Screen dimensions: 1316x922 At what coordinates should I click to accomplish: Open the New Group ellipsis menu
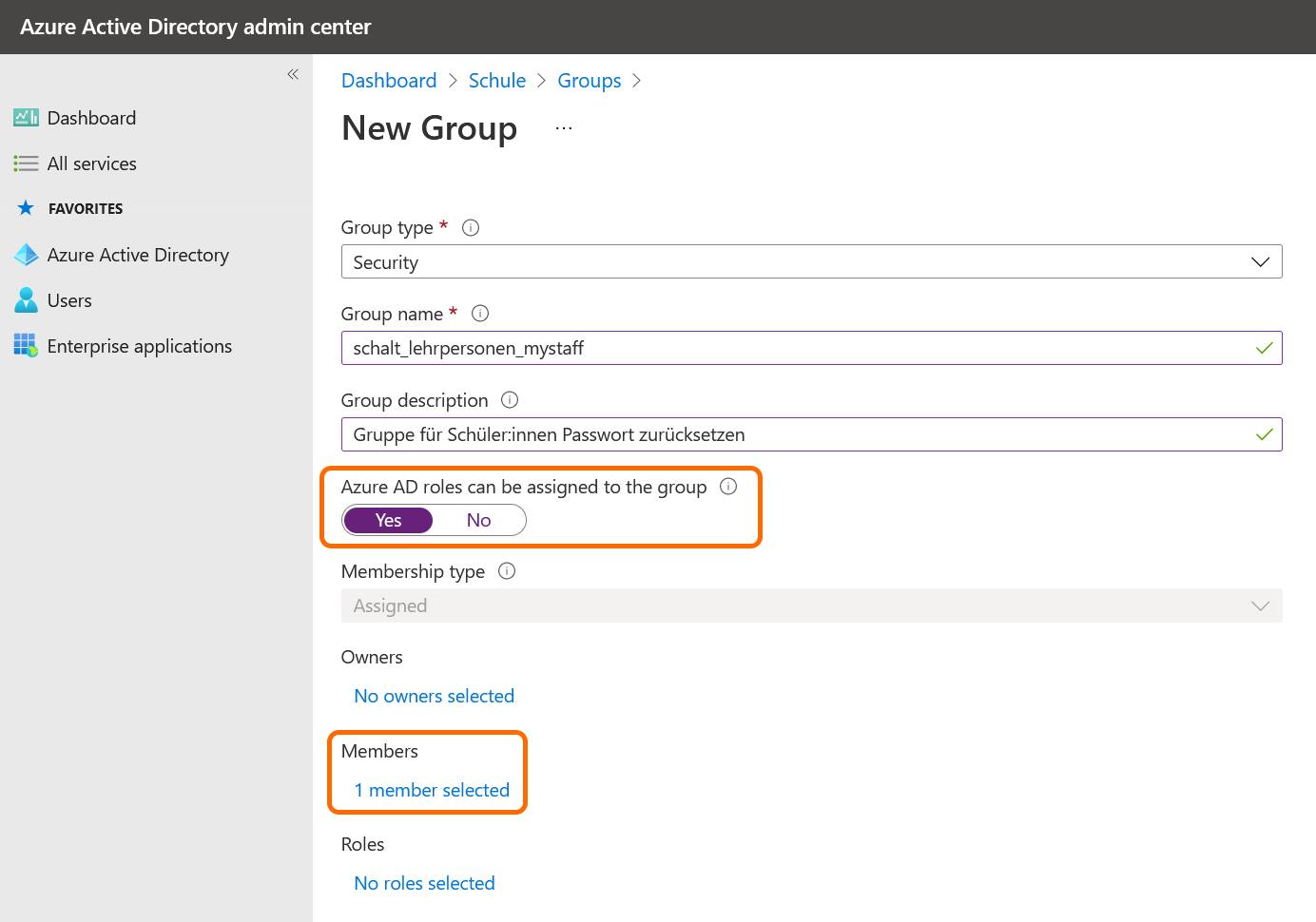pos(564,128)
